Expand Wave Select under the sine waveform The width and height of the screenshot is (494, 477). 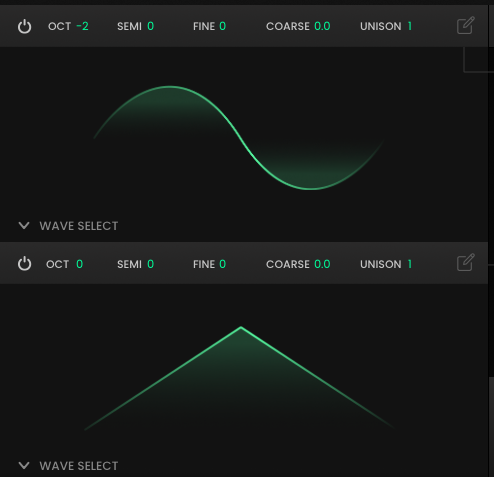point(24,226)
